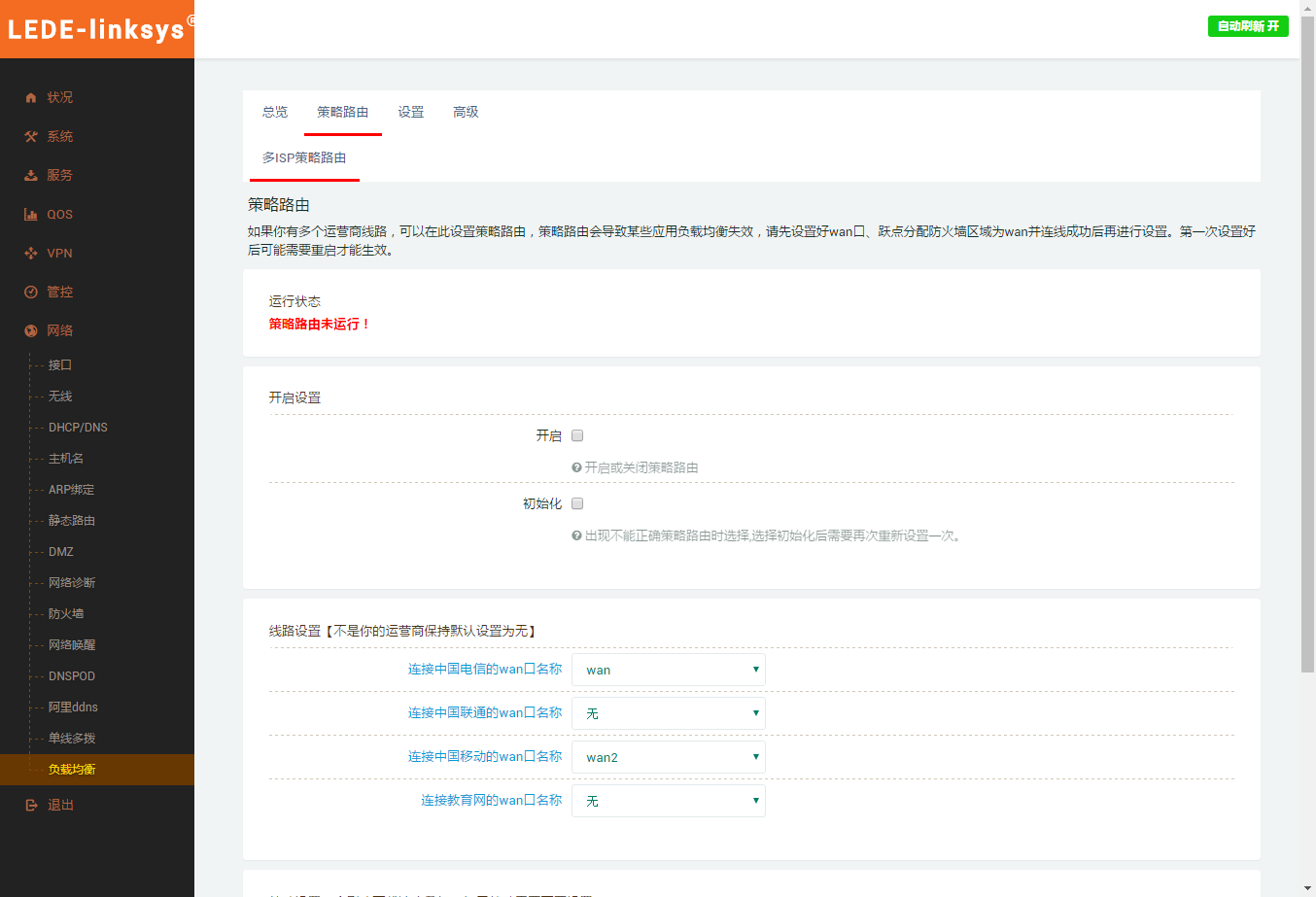Click the wrench icon beside 系统

(x=31, y=136)
